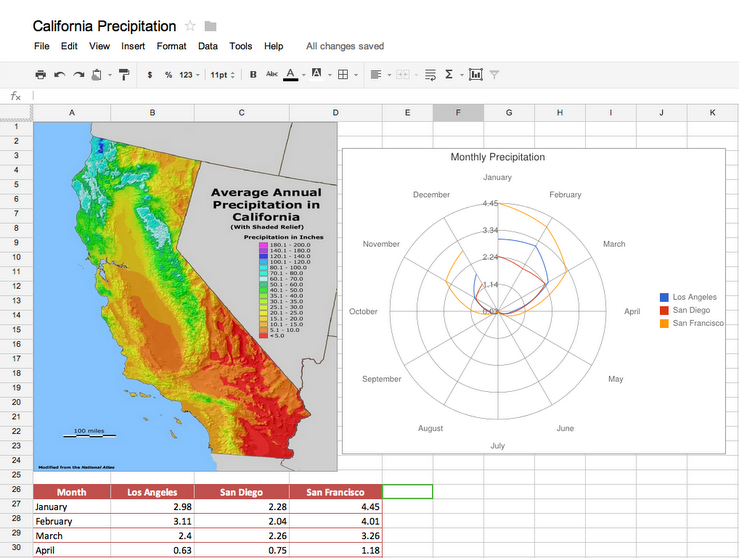
Task: Format selection as currency
Action: click(150, 74)
